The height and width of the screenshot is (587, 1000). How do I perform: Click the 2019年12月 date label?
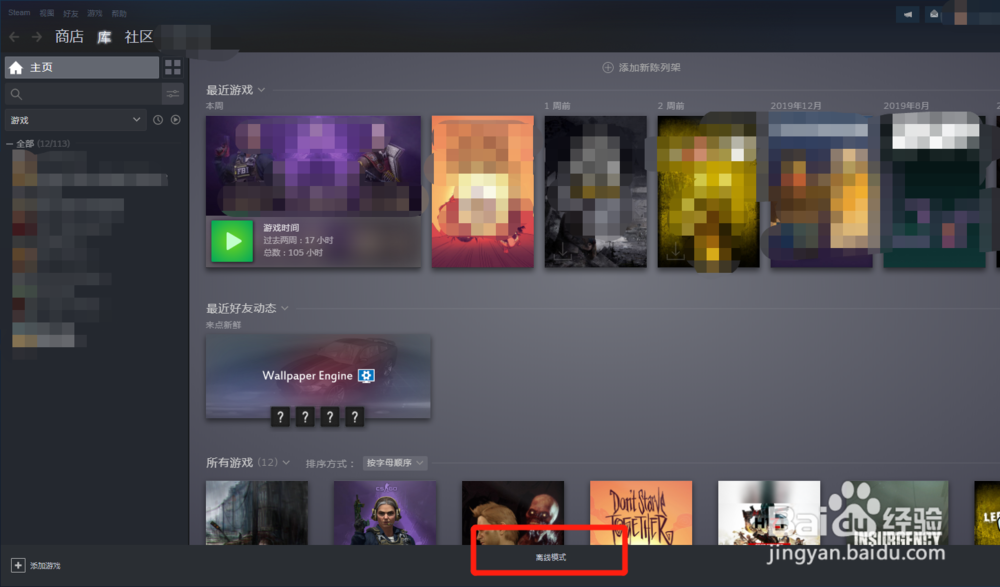click(x=796, y=106)
